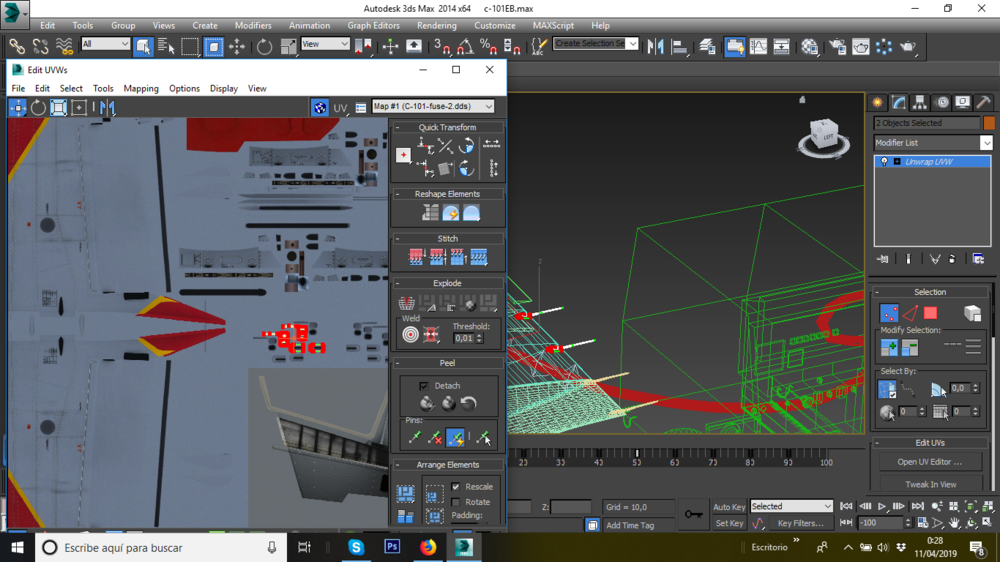
Task: Collapse the Quick Transform rollout
Action: pyautogui.click(x=447, y=127)
